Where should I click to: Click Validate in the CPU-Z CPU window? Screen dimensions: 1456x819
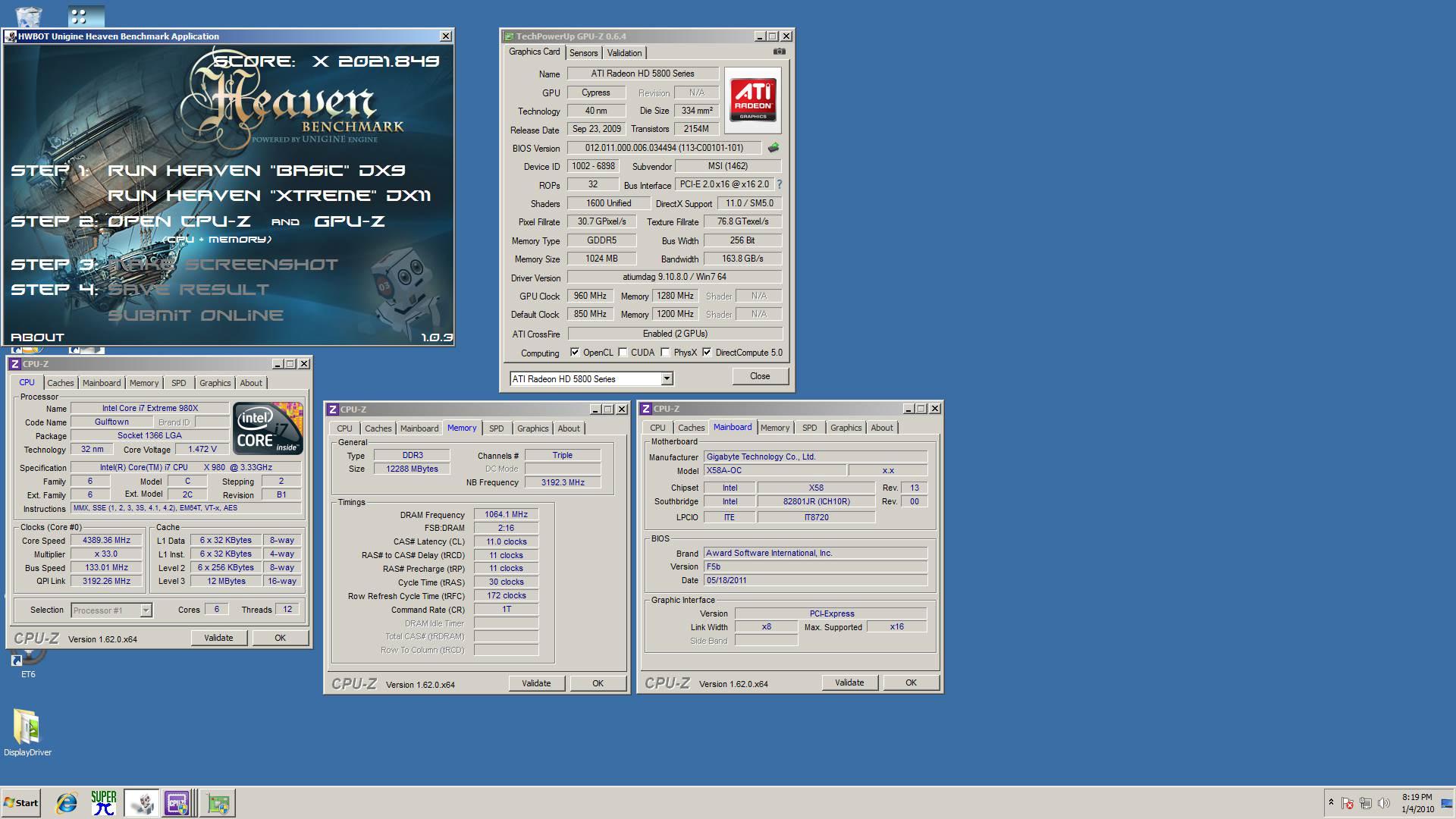pos(218,638)
